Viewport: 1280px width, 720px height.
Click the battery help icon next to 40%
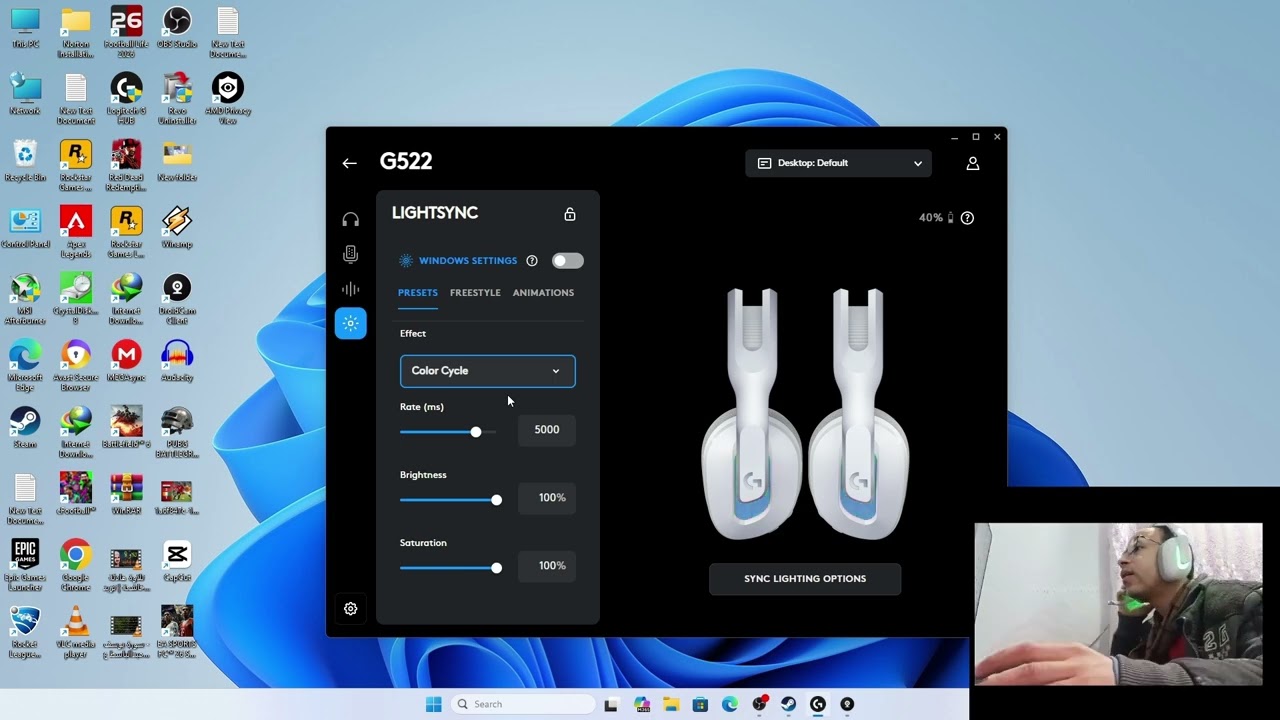click(x=967, y=218)
